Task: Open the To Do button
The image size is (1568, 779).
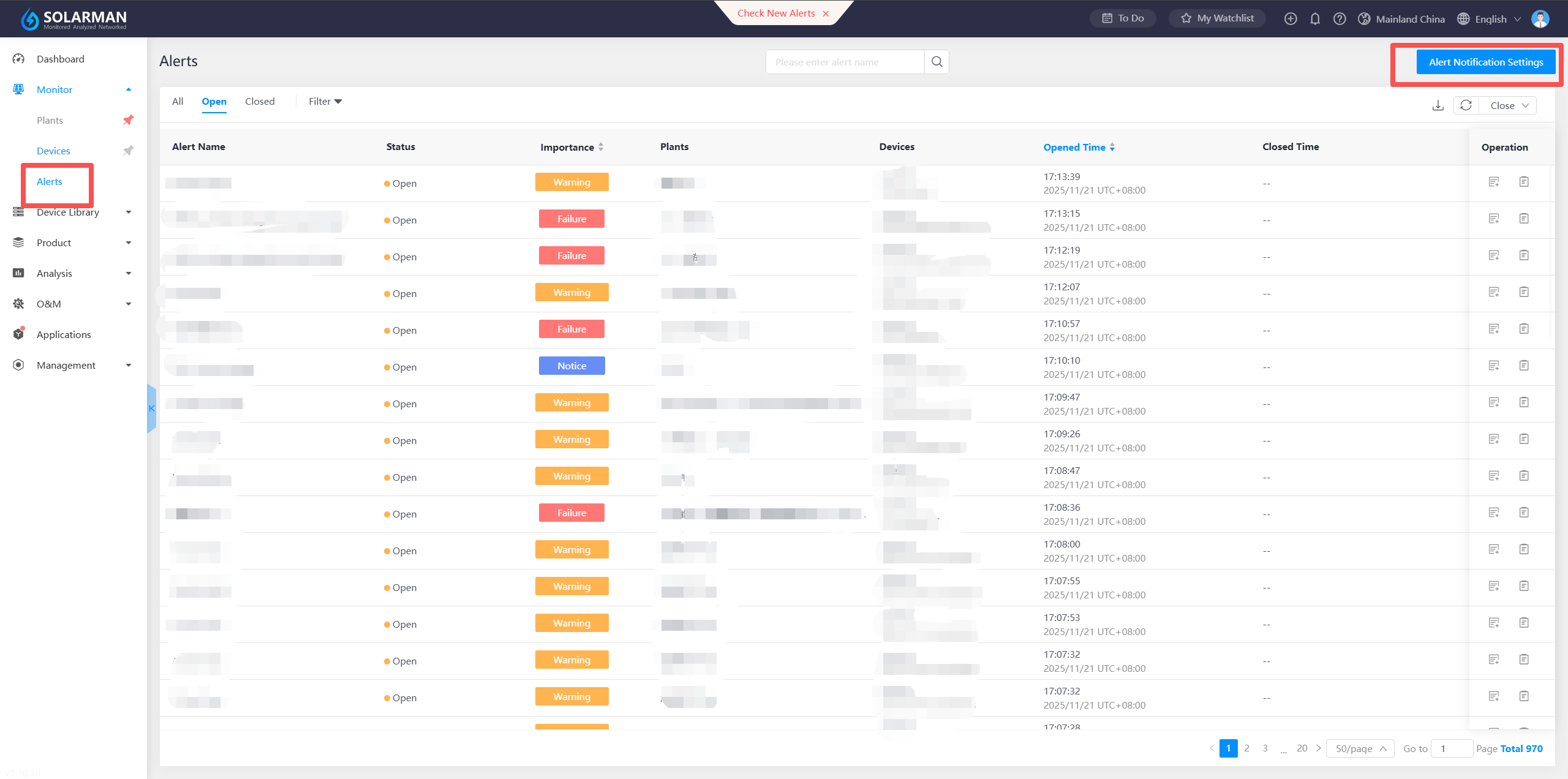Action: pos(1123,18)
